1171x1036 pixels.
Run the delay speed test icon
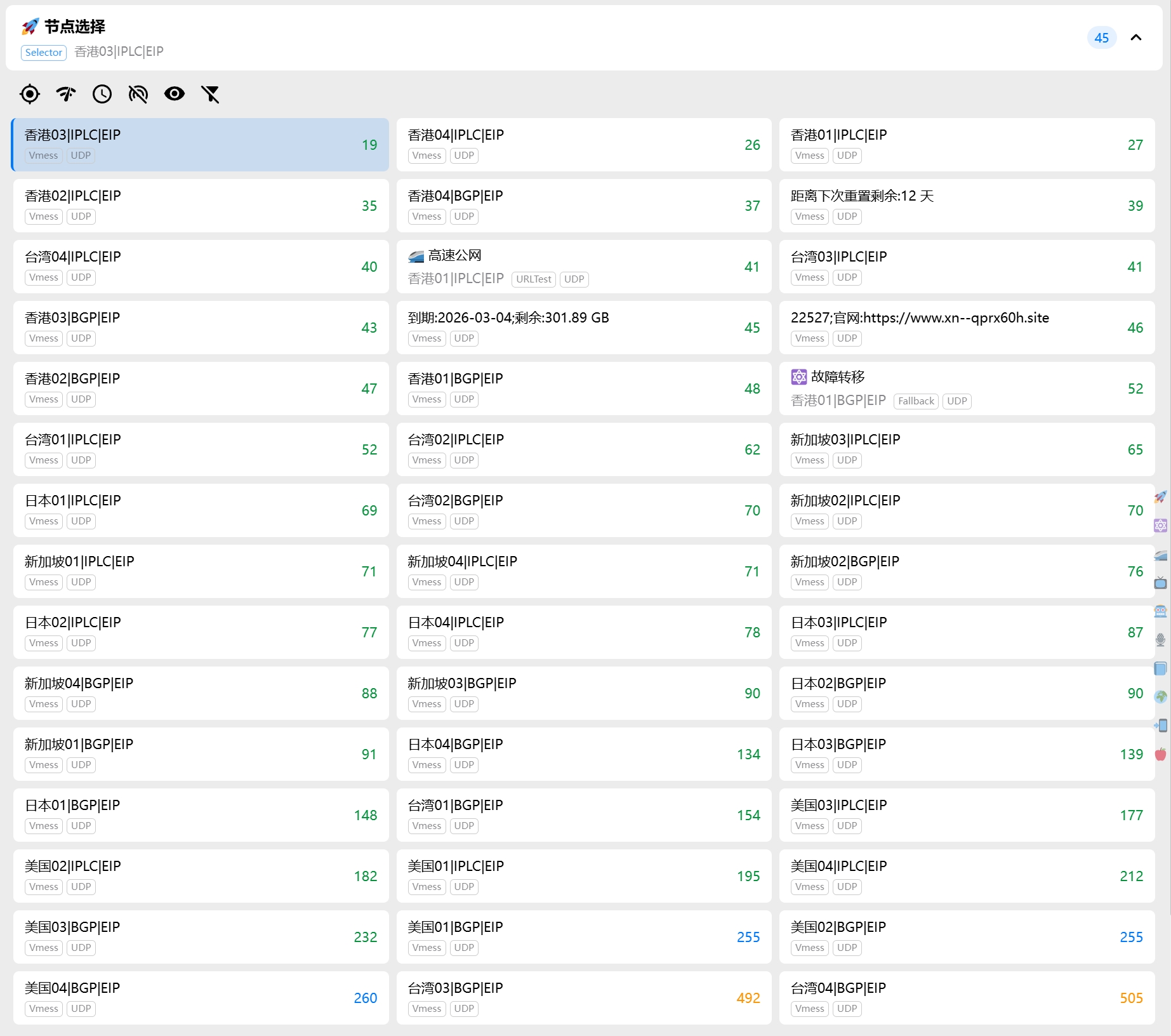tap(66, 94)
